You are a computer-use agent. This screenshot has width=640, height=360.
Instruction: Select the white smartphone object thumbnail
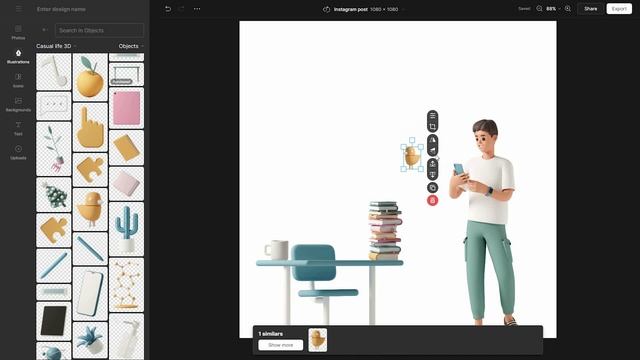[90, 293]
